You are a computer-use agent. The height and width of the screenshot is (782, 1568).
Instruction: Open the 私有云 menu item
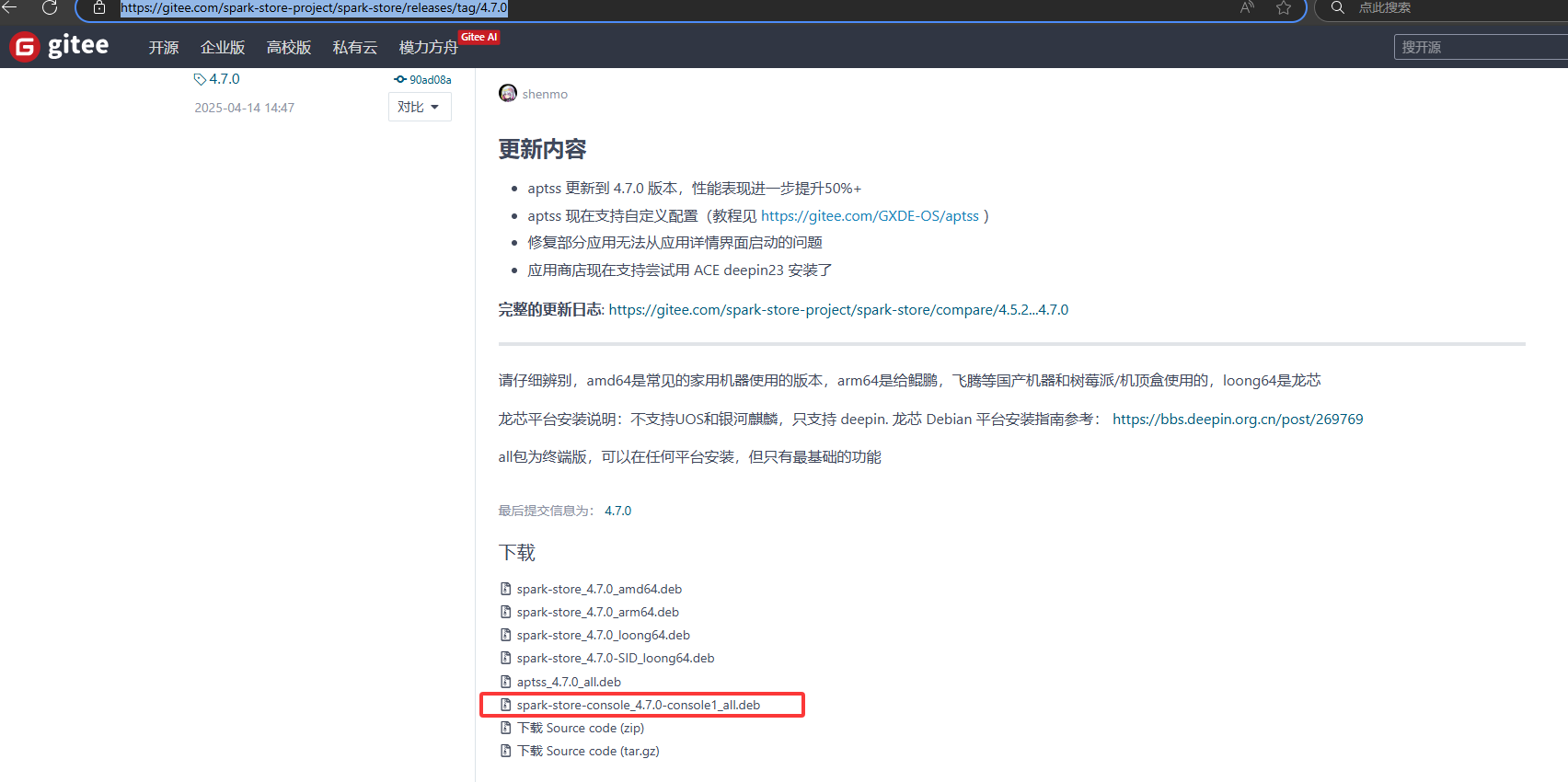[355, 47]
